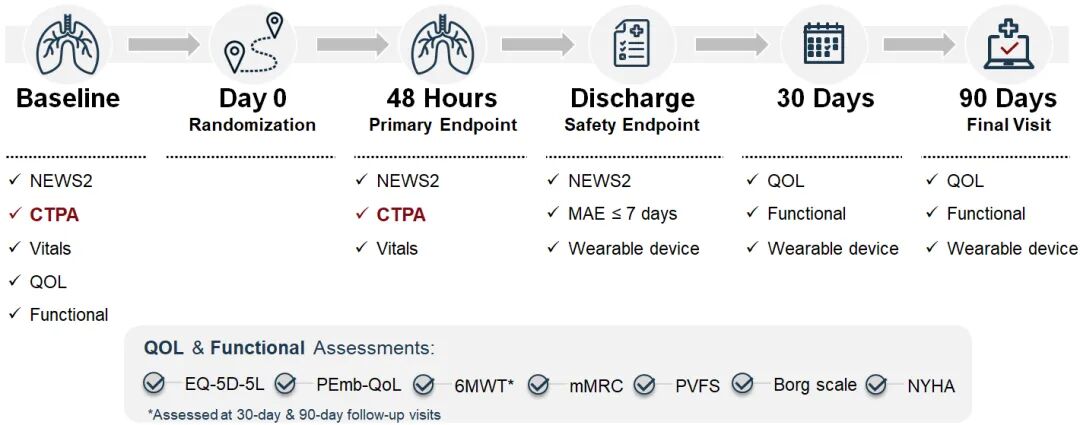Click the EQ-5D-5L checkmark circle
Viewport: 1080px width, 425px height.
(x=154, y=384)
